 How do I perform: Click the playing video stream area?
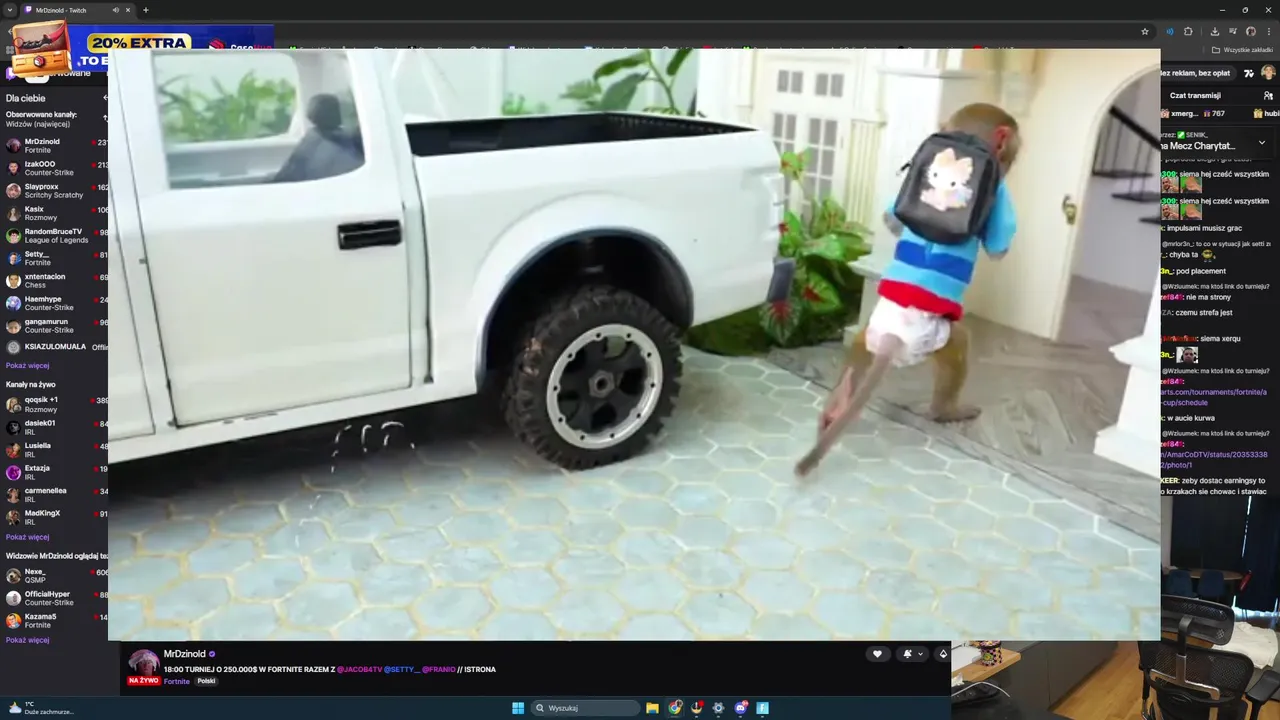[x=634, y=344]
